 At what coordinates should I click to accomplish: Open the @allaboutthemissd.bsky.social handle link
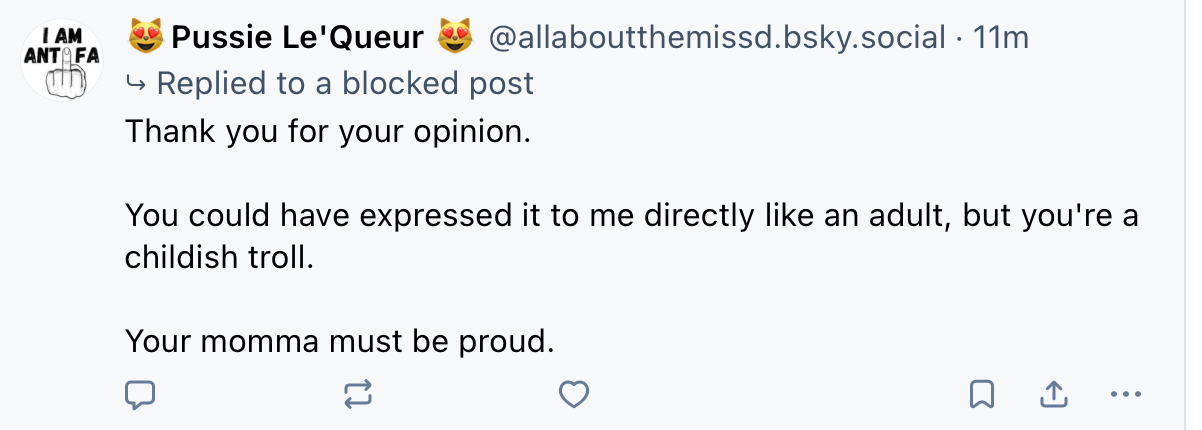716,39
